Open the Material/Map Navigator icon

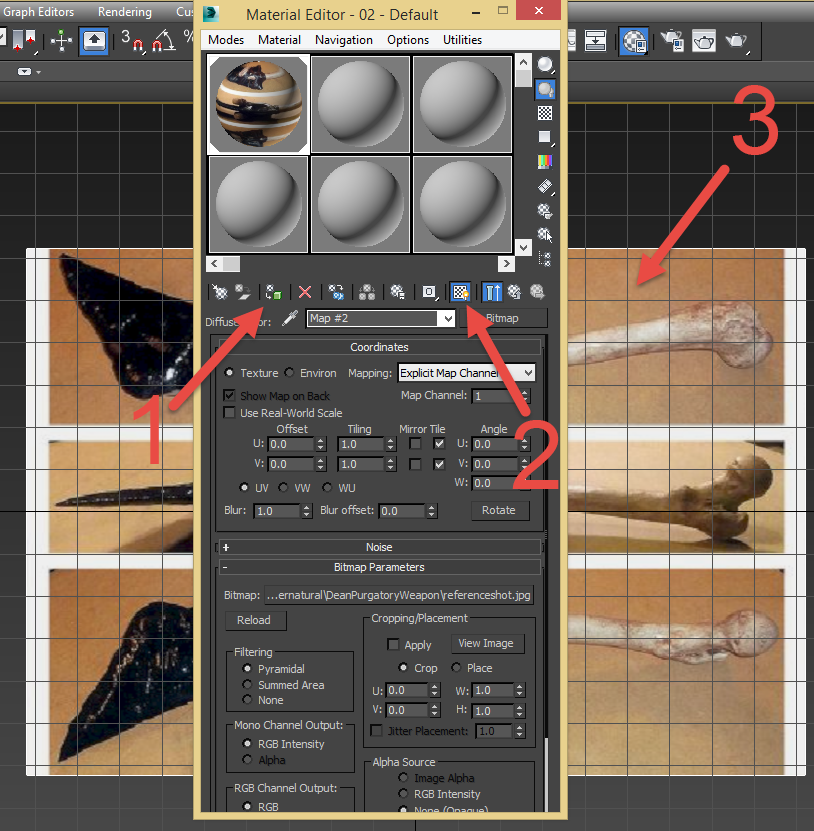point(545,259)
